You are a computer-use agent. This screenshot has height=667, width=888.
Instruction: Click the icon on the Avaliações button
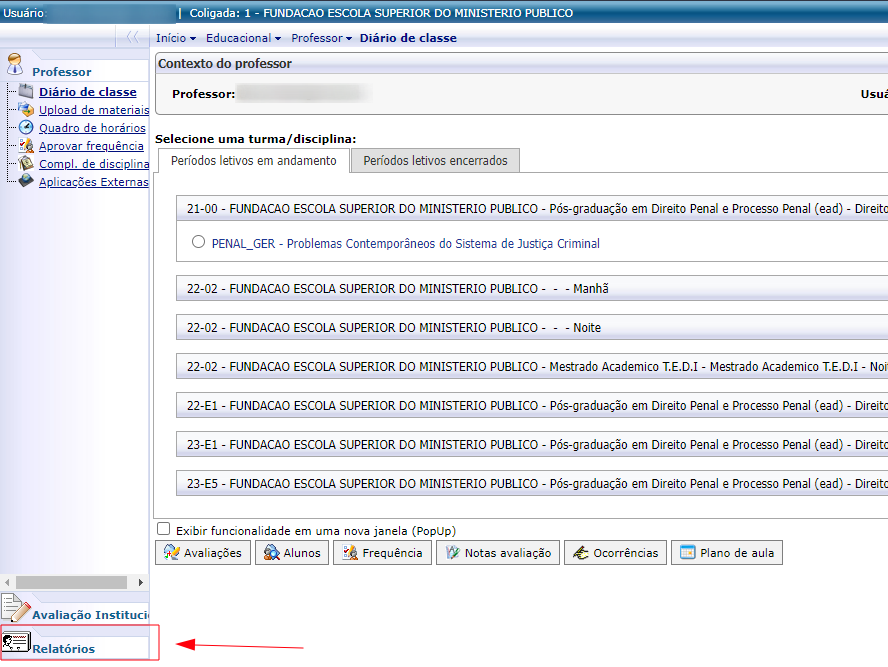click(x=172, y=552)
